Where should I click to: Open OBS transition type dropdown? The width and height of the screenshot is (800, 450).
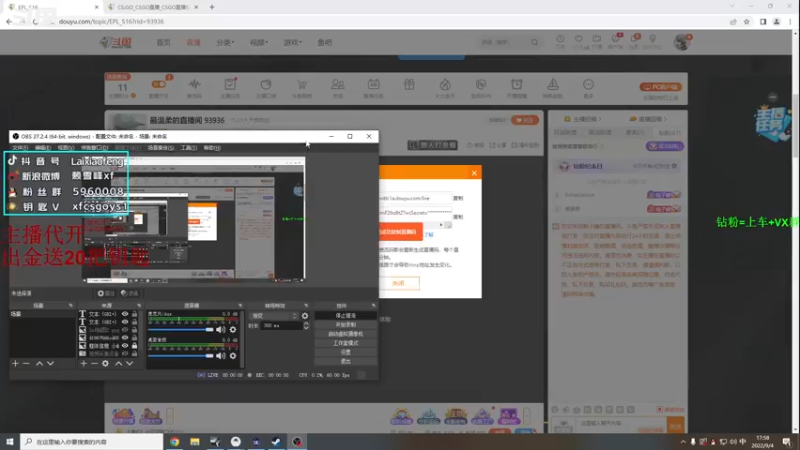(x=273, y=316)
